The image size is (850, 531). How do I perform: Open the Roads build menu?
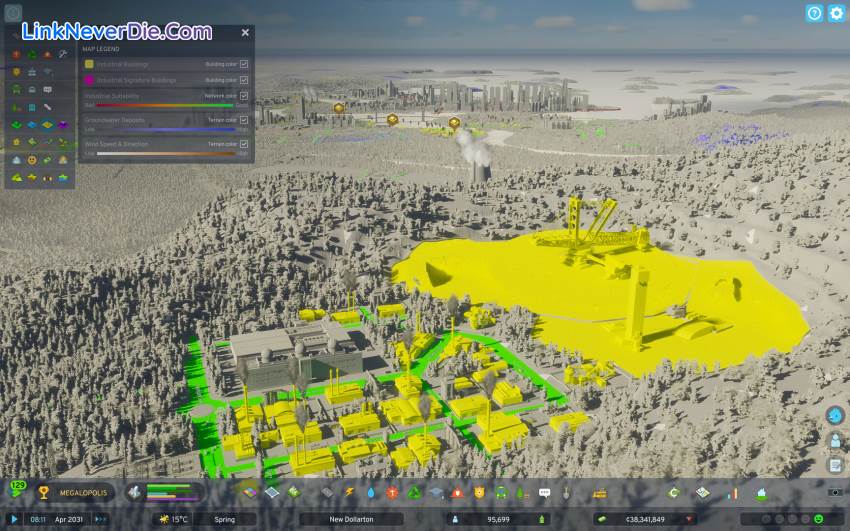tap(328, 493)
